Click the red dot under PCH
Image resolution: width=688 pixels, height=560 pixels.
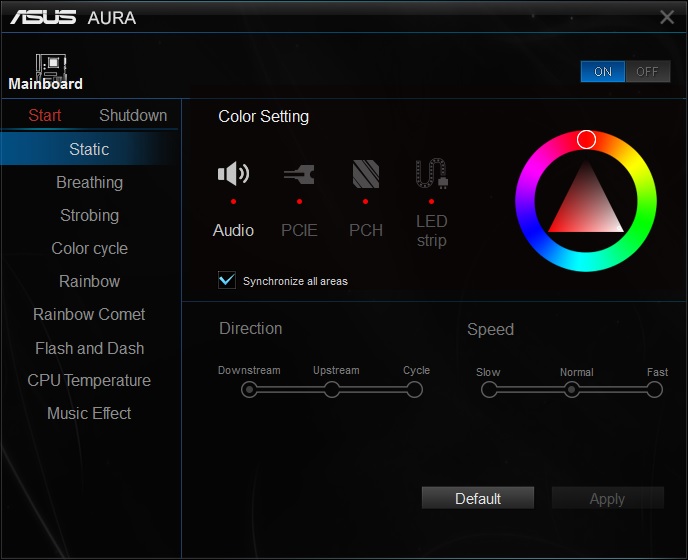(x=366, y=201)
